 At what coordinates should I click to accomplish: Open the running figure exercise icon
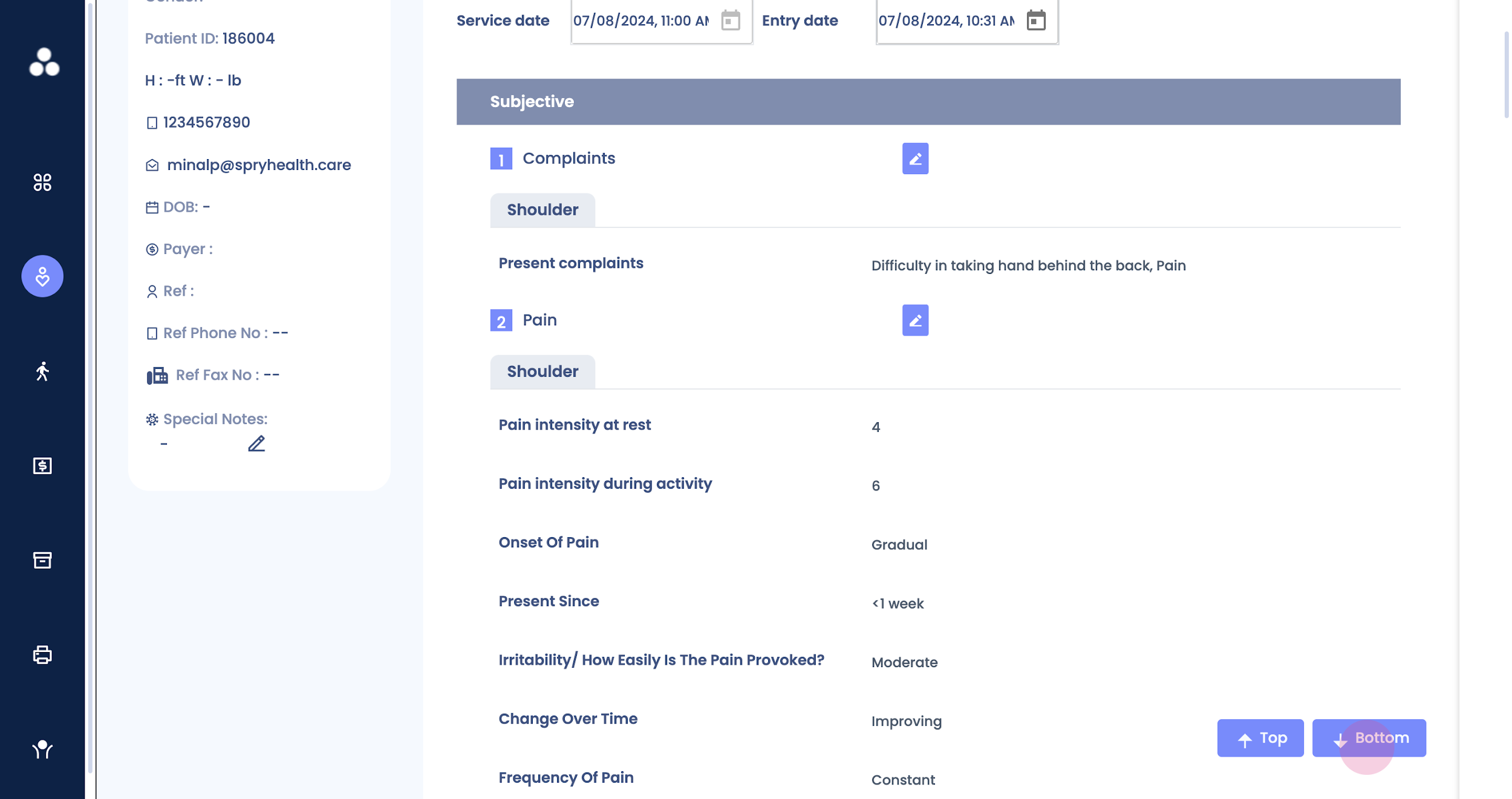click(42, 371)
